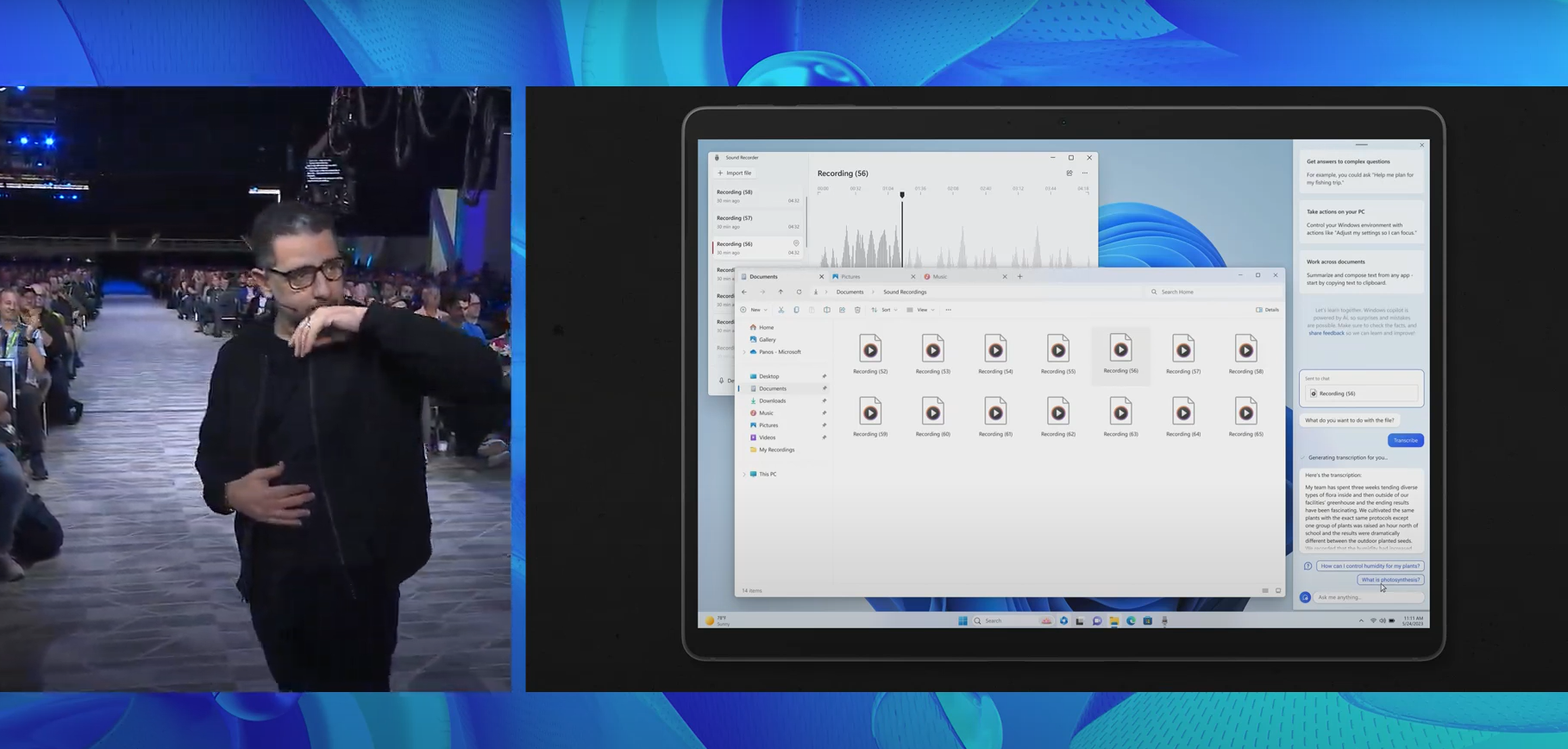The width and height of the screenshot is (1568, 749).
Task: Open the See more ellipsis in File Explorer toolbar
Action: pyautogui.click(x=948, y=310)
